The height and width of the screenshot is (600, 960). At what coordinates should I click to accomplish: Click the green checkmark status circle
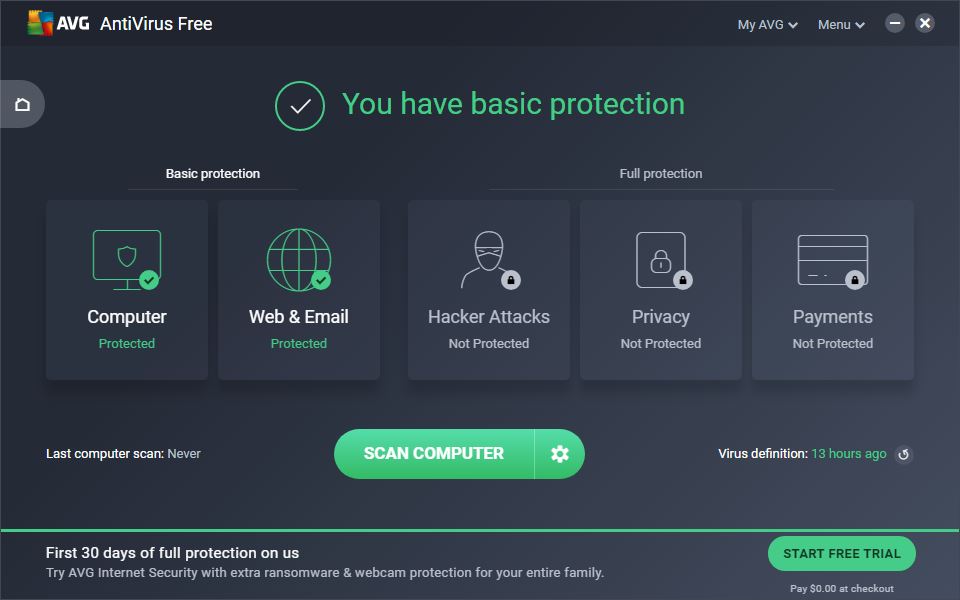tap(297, 105)
